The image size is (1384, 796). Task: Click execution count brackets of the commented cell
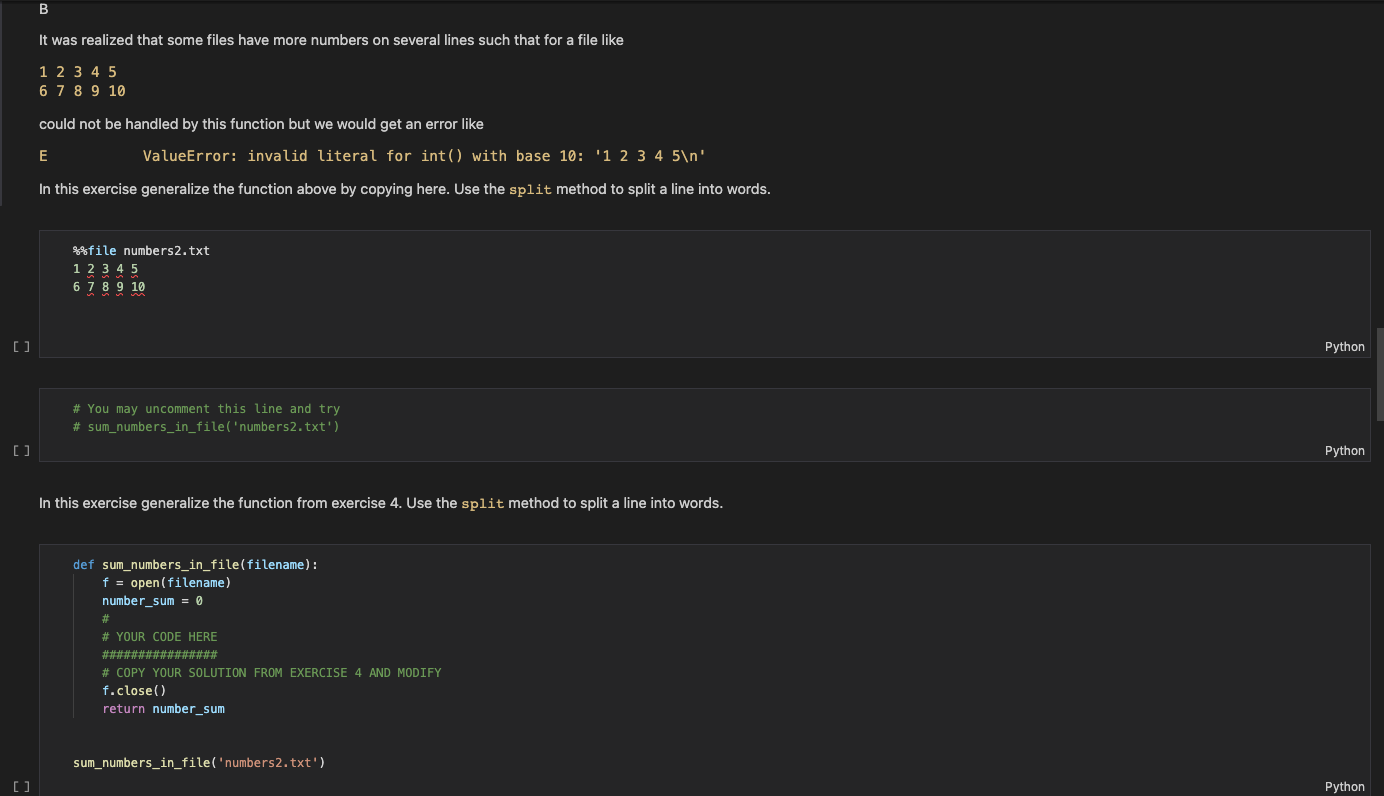(x=21, y=451)
